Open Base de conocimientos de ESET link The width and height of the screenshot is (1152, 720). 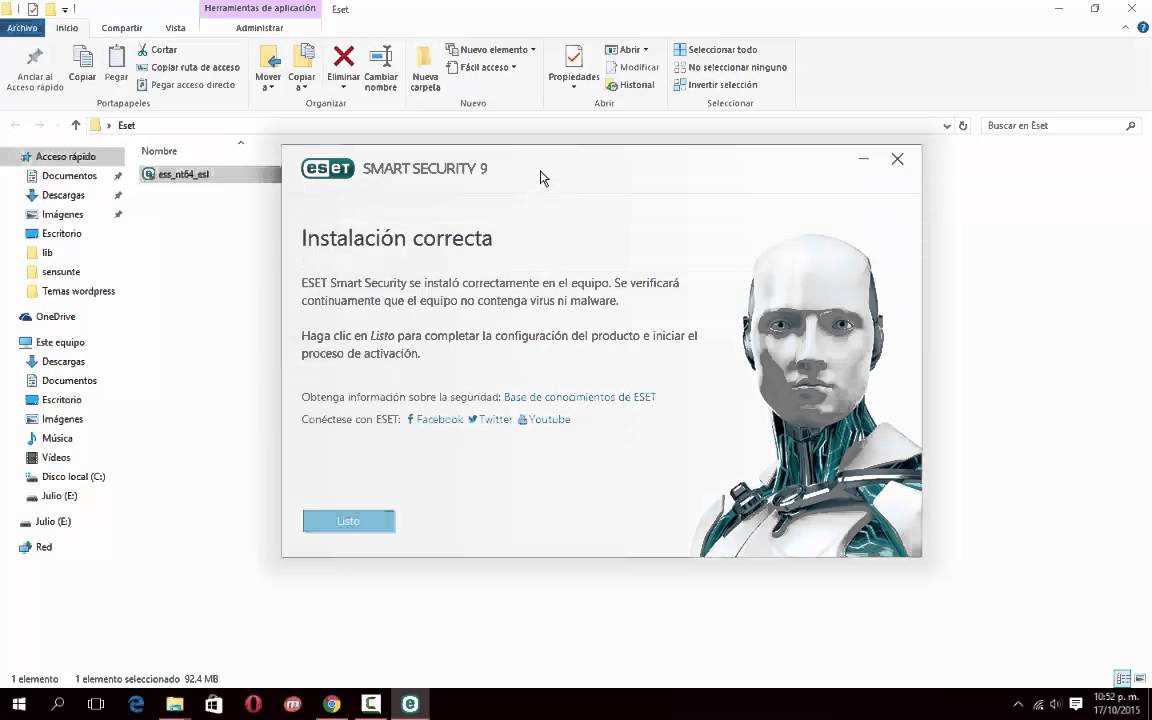point(580,397)
